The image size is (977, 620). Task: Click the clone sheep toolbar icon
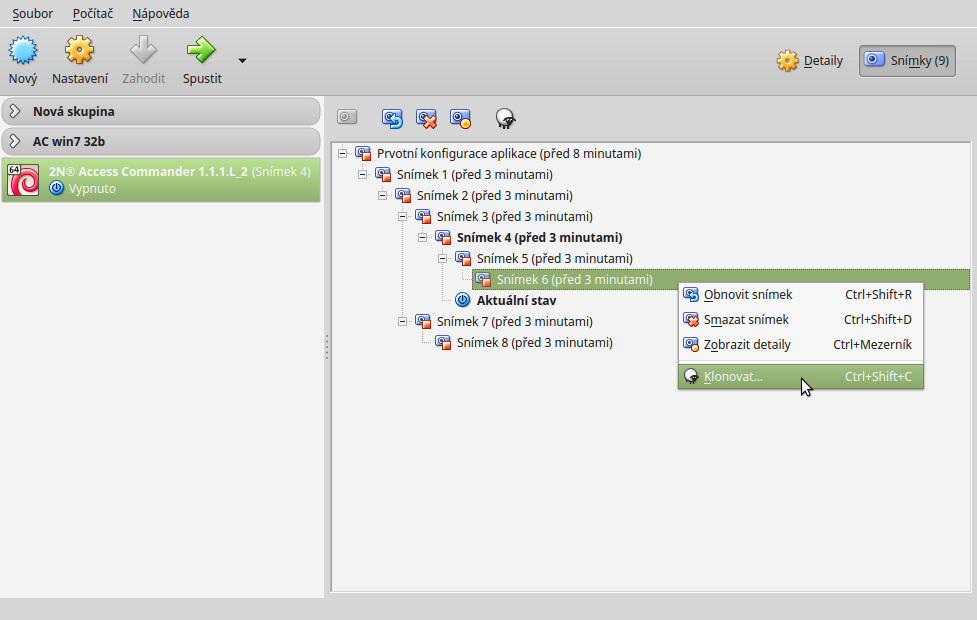coord(505,118)
